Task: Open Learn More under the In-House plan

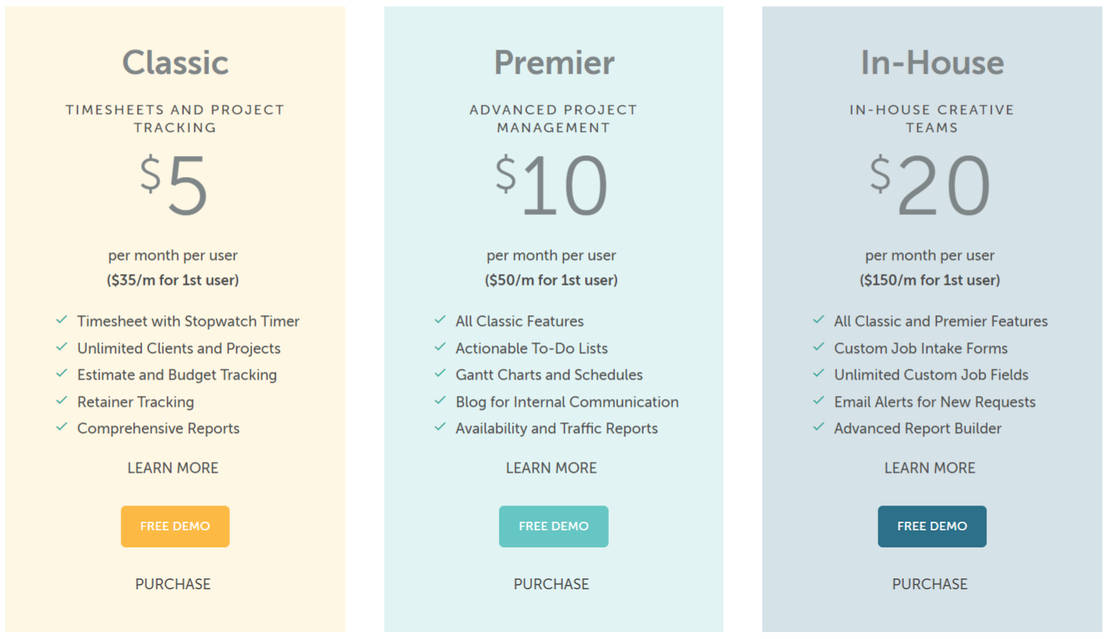Action: tap(930, 468)
